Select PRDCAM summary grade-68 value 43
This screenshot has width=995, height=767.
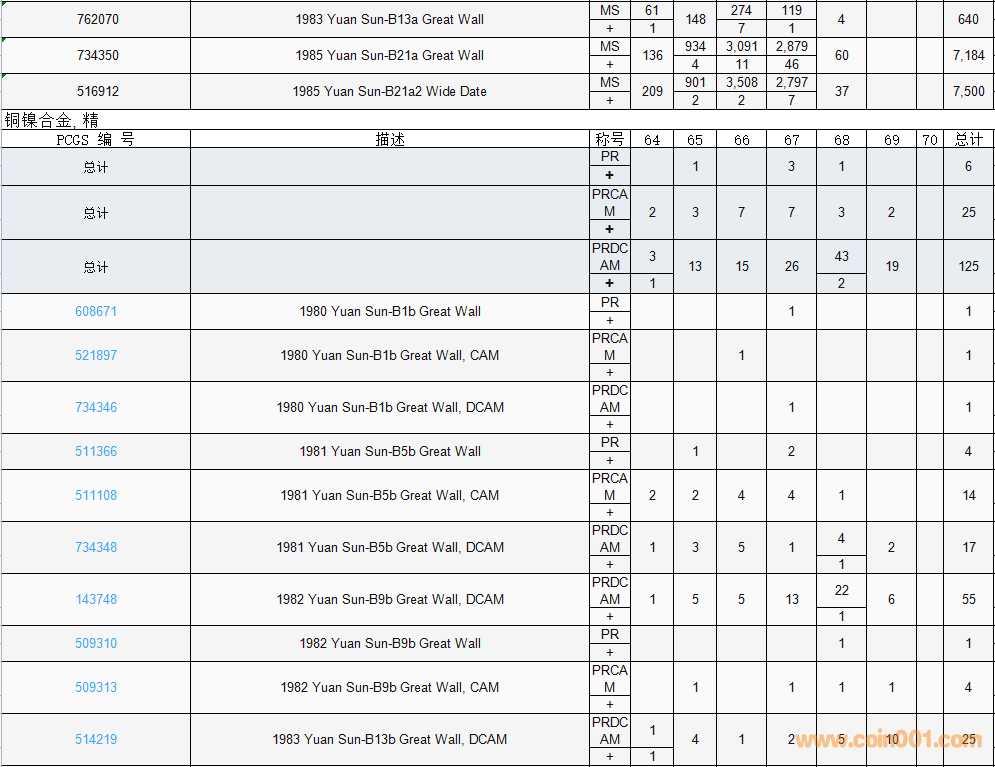(841, 256)
